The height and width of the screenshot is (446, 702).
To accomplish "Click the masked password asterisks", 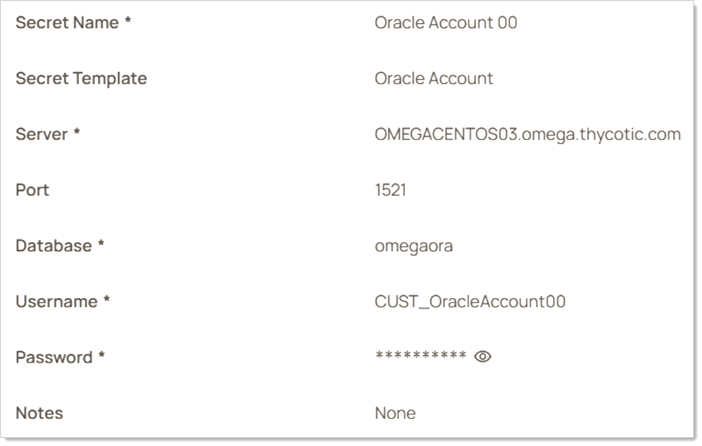I will click(420, 357).
